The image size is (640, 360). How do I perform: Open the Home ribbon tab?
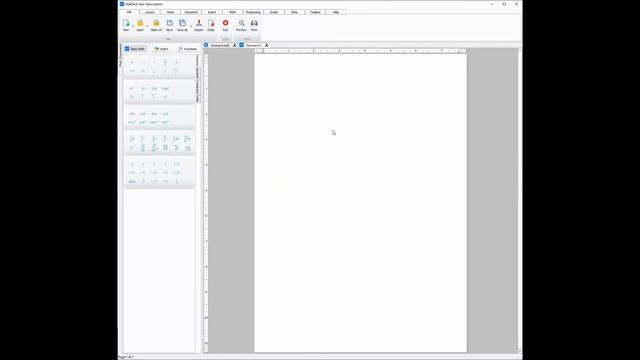170,12
